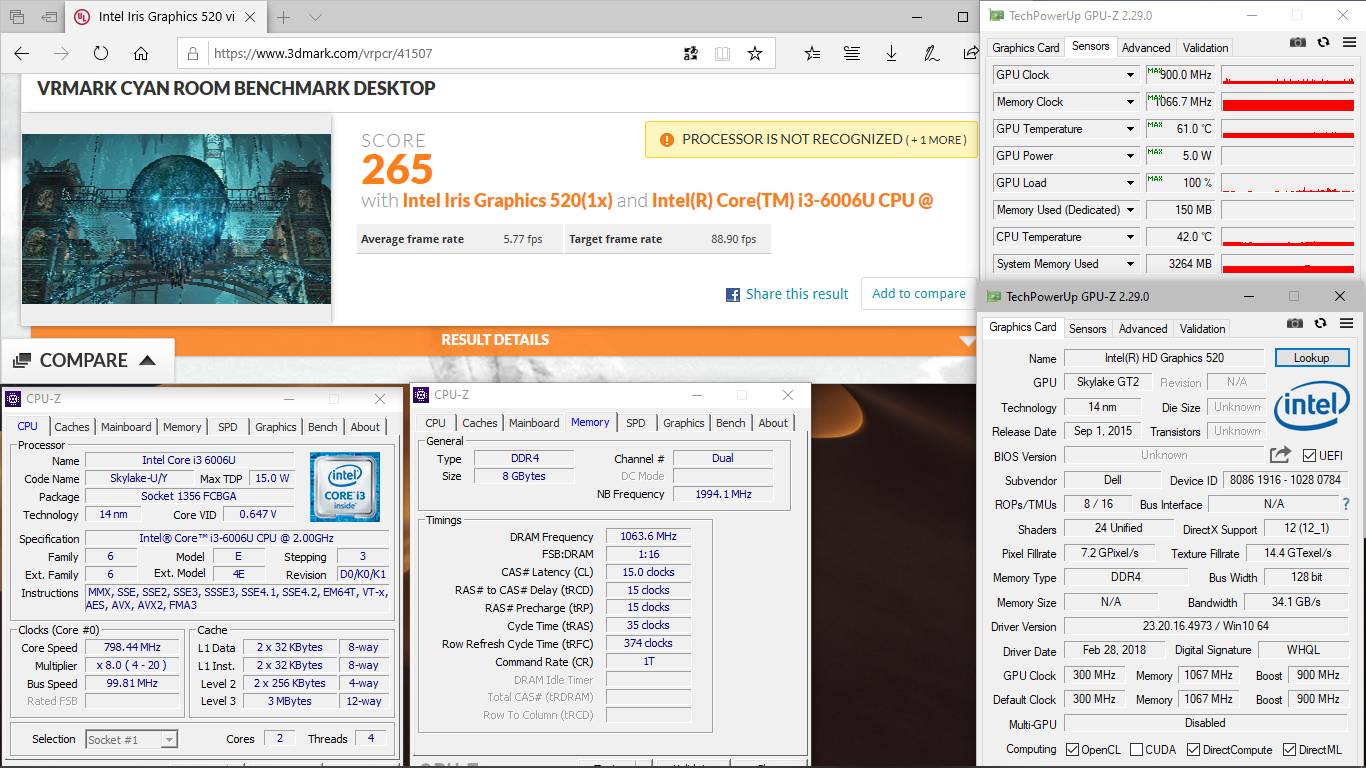The image size is (1366, 768).
Task: Open System Memory Used sensor dropdown
Action: coord(1131,264)
